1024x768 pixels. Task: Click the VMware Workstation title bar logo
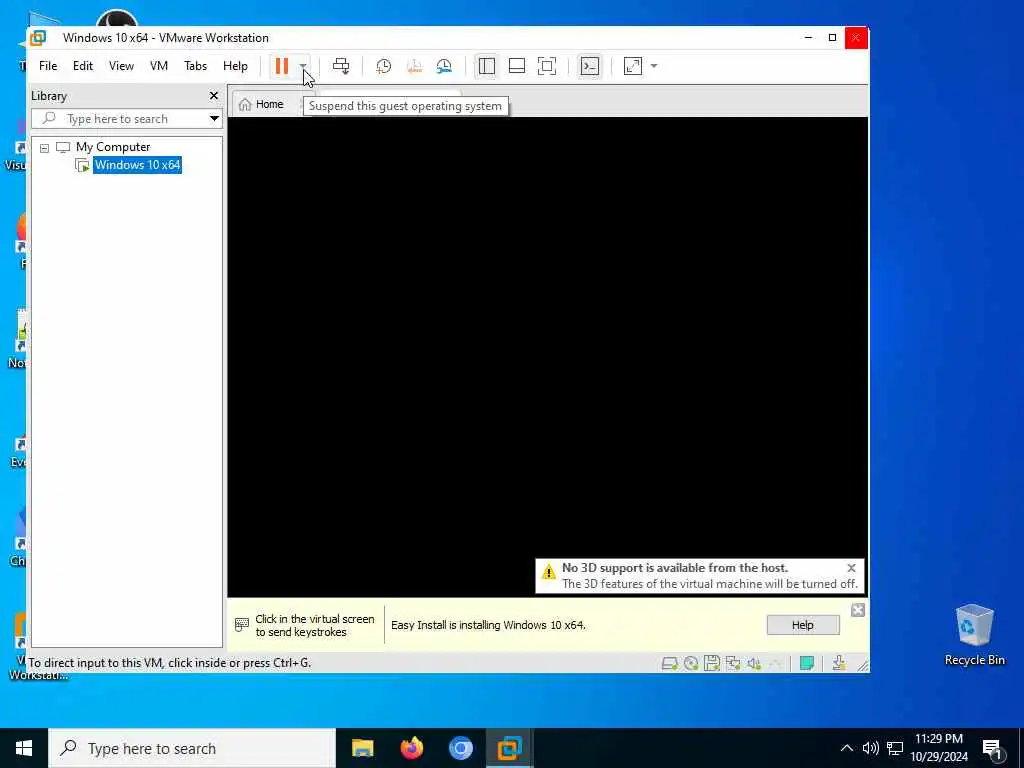pos(38,38)
